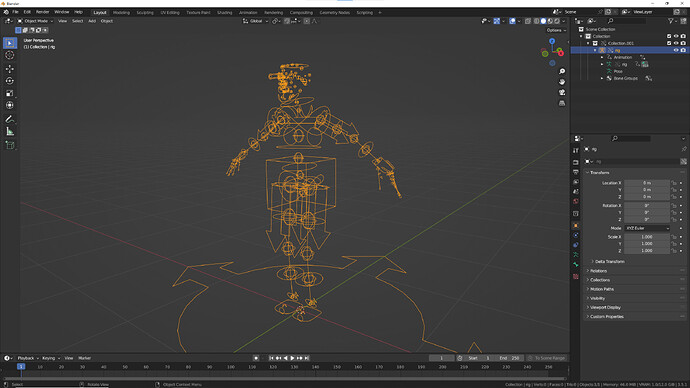Screen dimensions: 690x388
Task: Select the Measure tool
Action: (x=10, y=132)
